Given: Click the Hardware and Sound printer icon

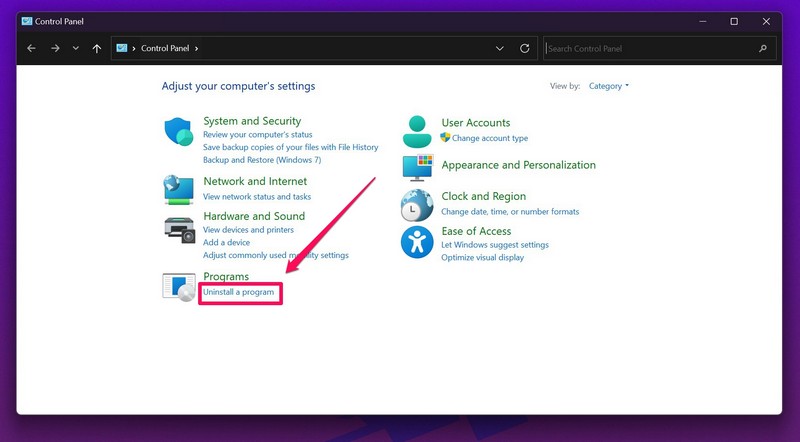Looking at the screenshot, I should pos(179,228).
